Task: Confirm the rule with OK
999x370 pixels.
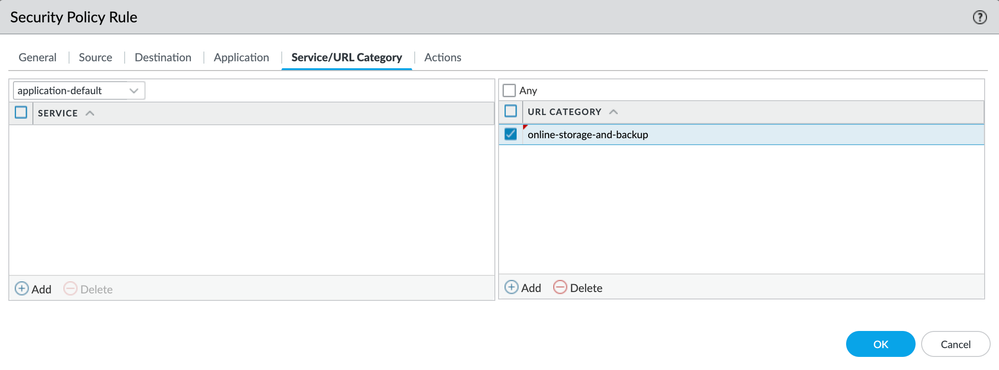Action: (880, 344)
